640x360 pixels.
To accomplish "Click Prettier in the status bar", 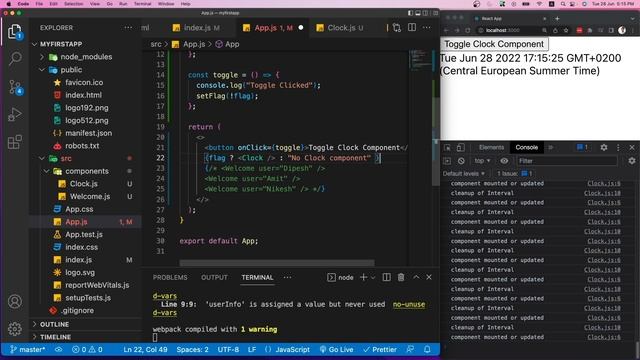I will pyautogui.click(x=380, y=349).
